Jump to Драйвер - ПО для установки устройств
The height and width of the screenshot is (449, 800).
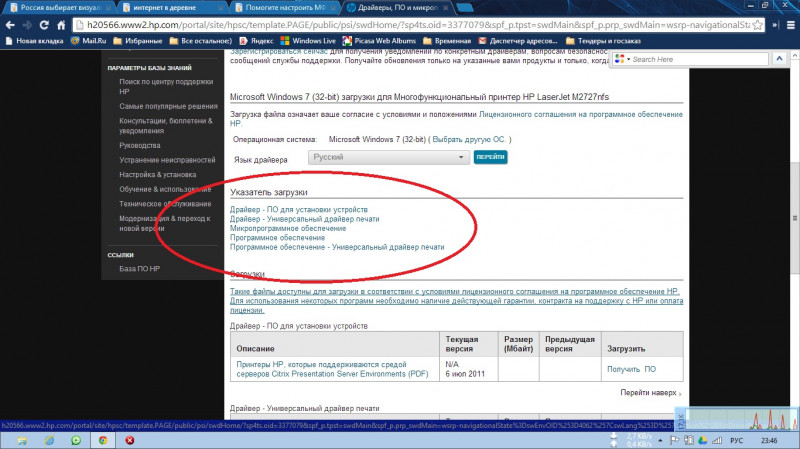[298, 210]
